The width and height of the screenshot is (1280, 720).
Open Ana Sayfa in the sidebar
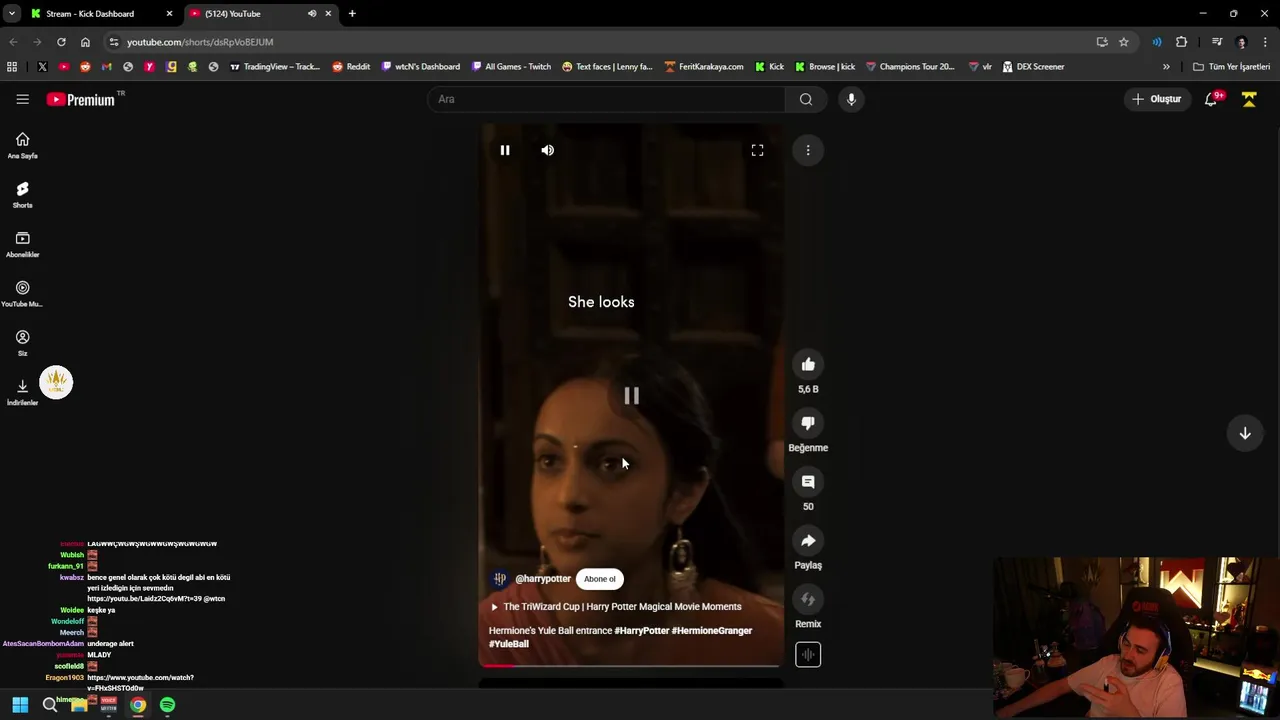click(22, 146)
